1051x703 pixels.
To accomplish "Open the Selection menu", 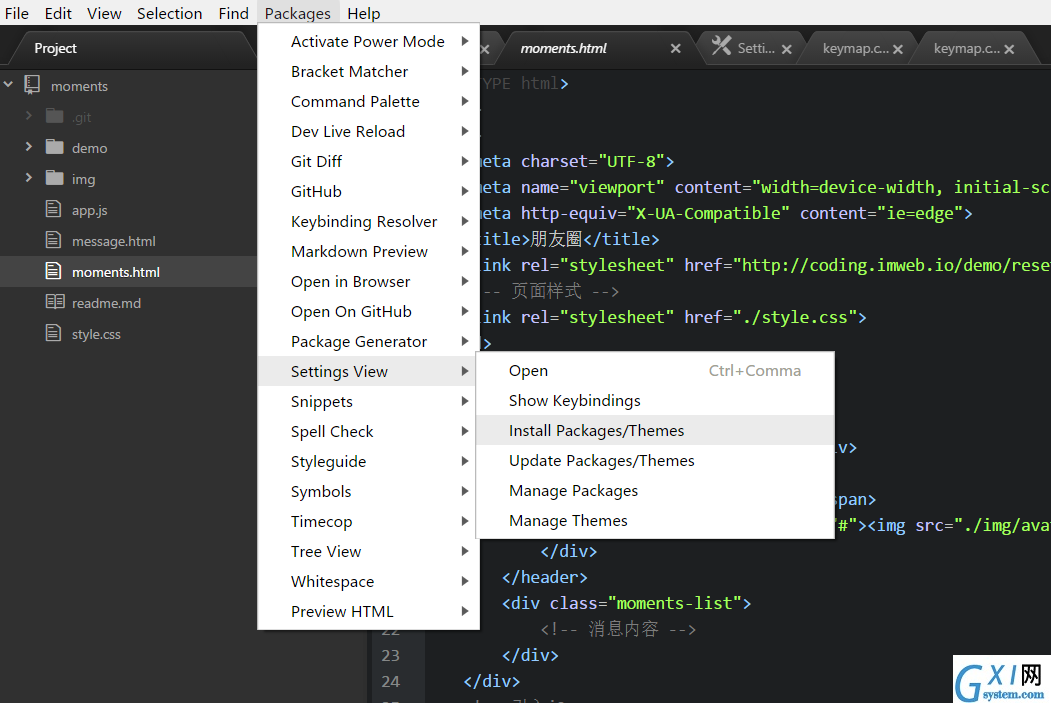I will point(170,13).
